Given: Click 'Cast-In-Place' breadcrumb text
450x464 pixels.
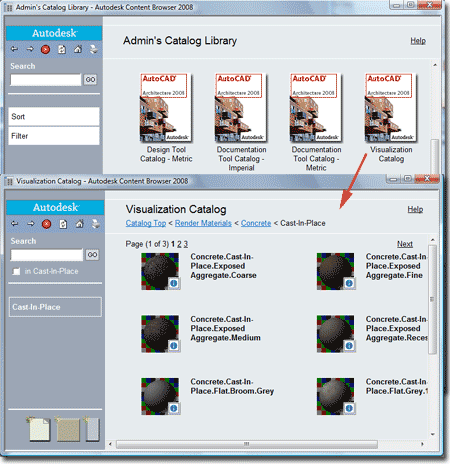Looking at the screenshot, I should pos(303,223).
